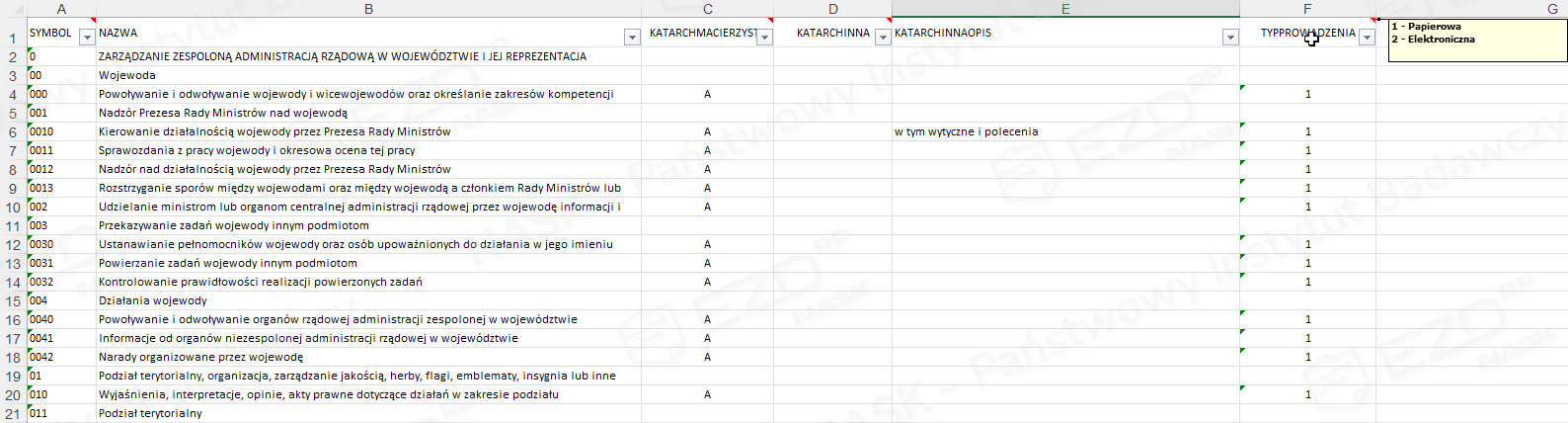
Task: Click the Select All corner triangle
Action: [x=13, y=9]
